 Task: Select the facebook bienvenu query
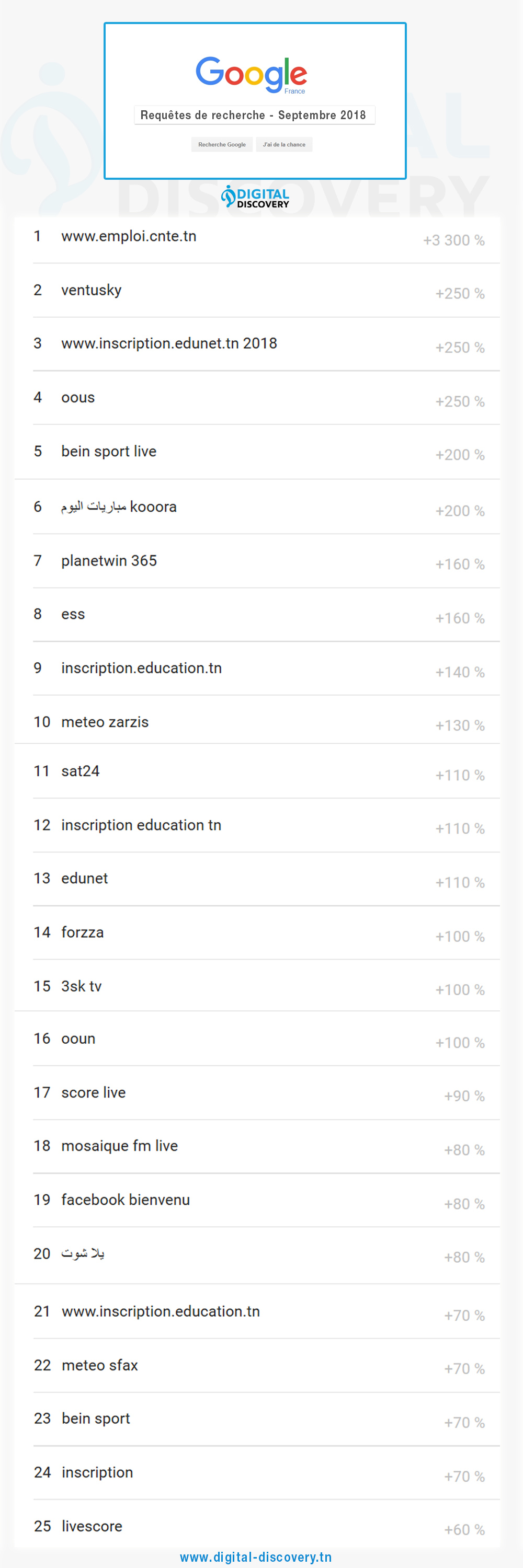pyautogui.click(x=126, y=1200)
